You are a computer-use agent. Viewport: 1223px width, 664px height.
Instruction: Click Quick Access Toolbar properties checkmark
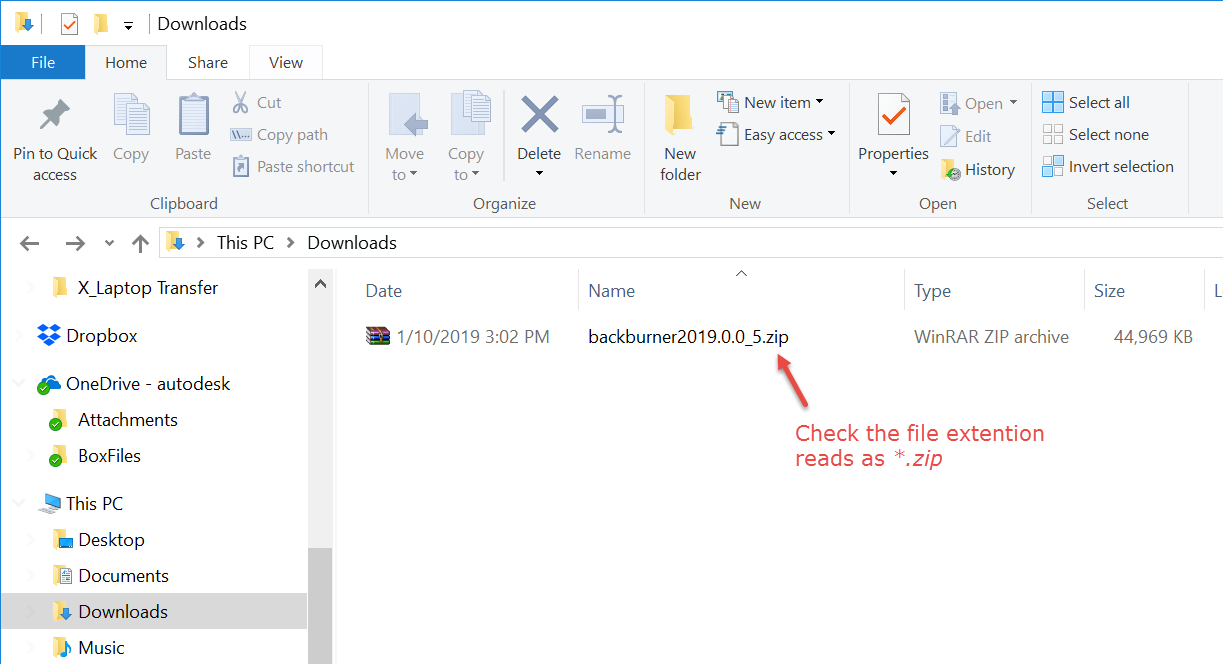point(69,23)
